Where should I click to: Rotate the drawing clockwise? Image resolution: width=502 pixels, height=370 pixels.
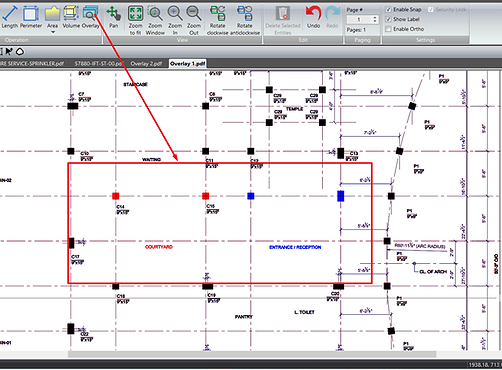[x=217, y=20]
